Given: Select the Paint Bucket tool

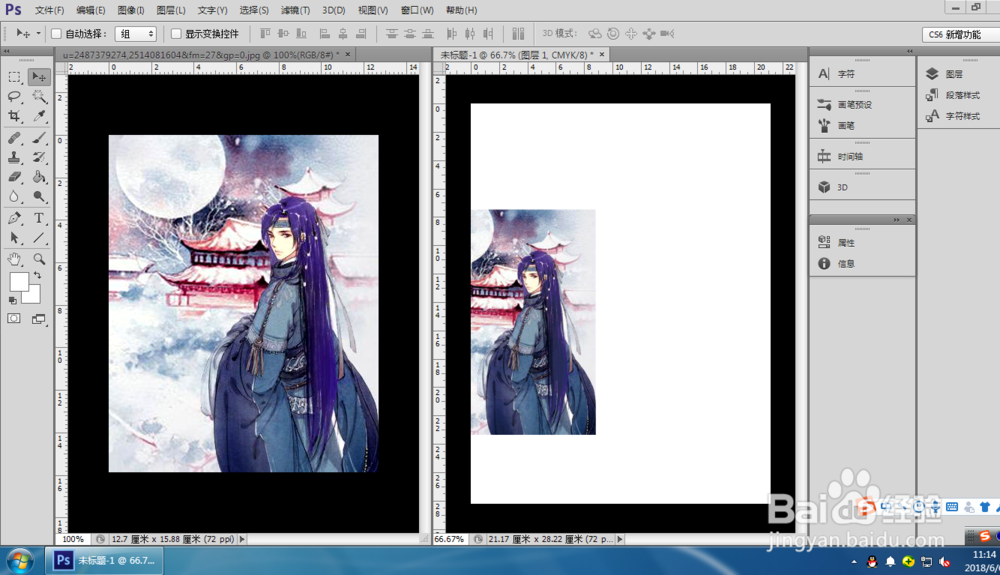Looking at the screenshot, I should click(39, 177).
